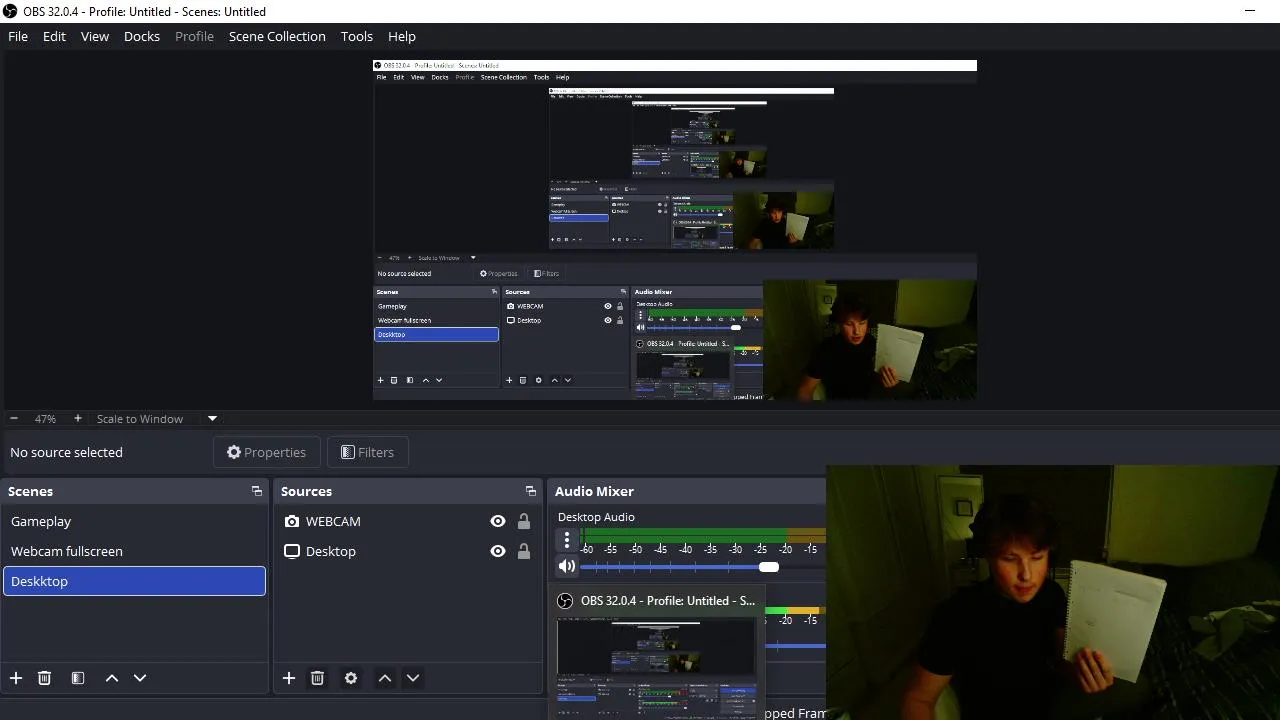Open the greyed Profile menu

click(194, 36)
